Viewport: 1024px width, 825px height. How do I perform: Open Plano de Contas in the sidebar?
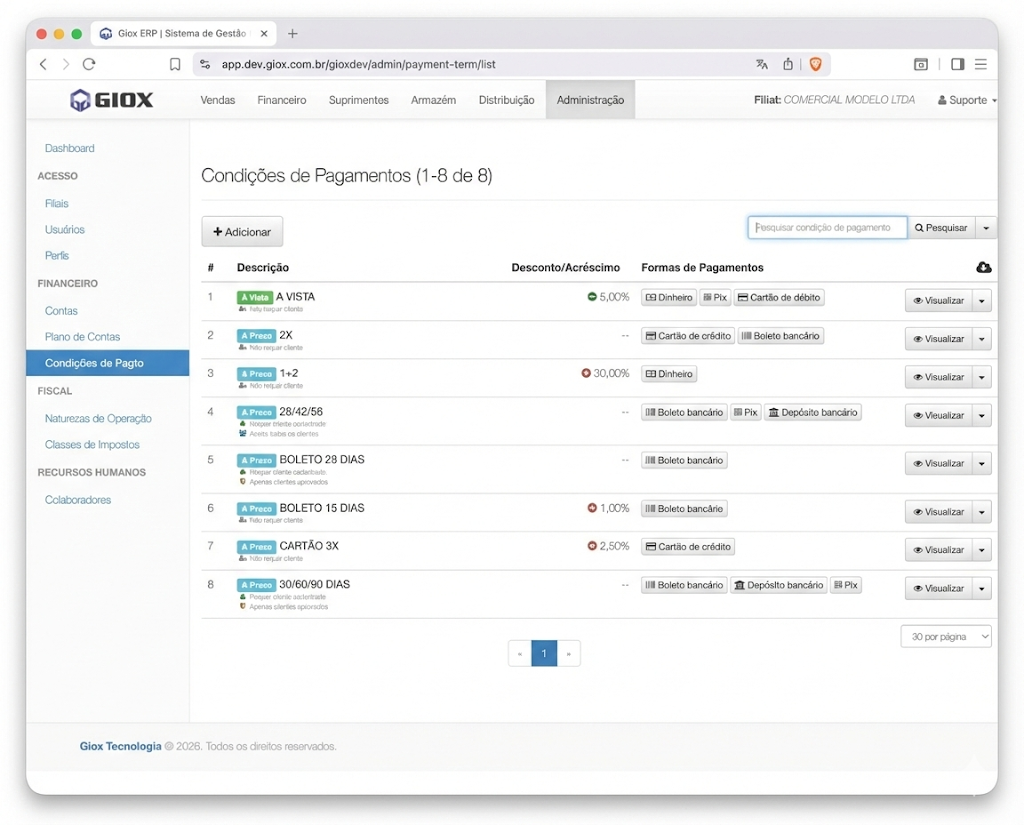click(x=82, y=337)
